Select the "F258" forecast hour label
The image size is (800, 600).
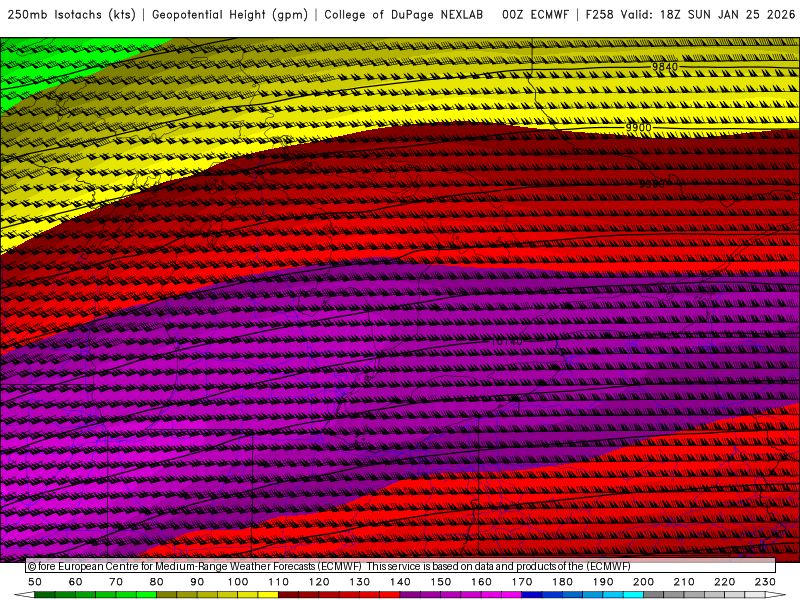pos(601,15)
